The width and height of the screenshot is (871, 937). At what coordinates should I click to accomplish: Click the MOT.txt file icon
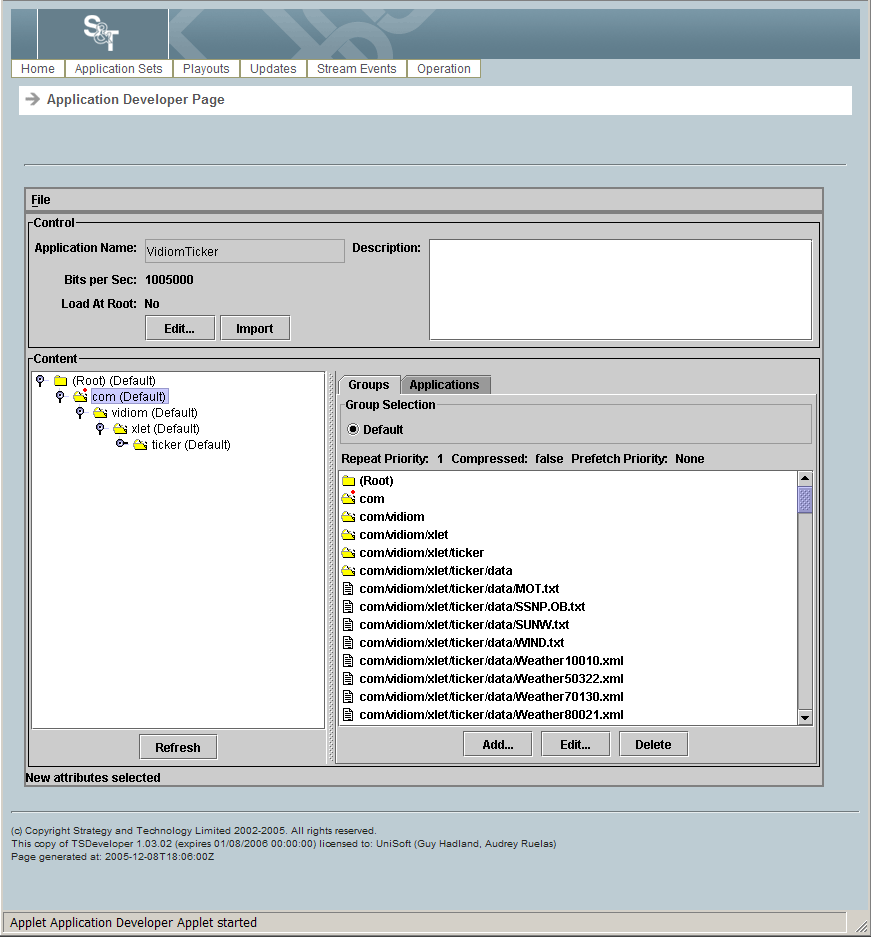(x=348, y=589)
